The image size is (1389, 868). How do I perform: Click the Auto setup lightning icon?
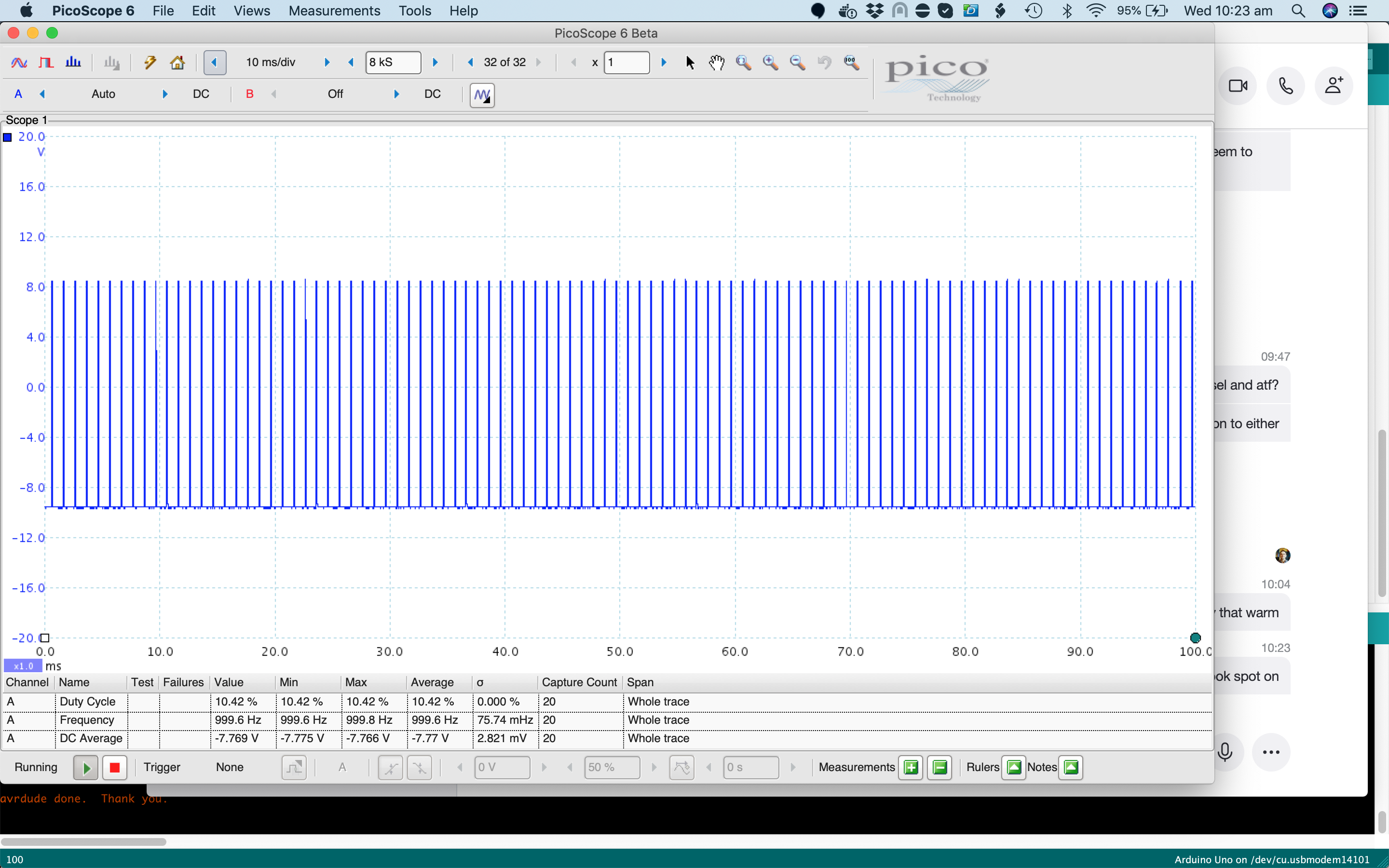pos(150,63)
